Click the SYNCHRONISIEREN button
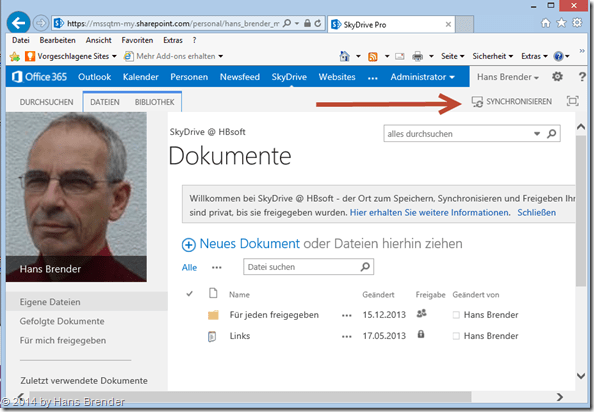The image size is (594, 412). 512,101
